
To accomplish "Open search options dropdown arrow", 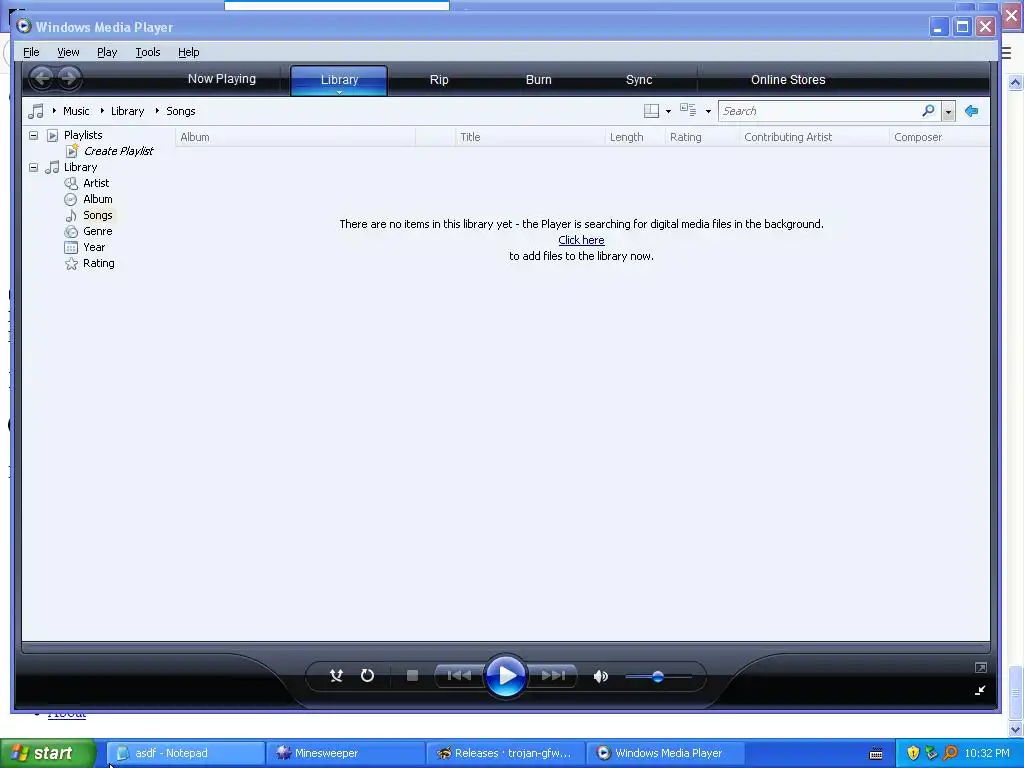I will pyautogui.click(x=948, y=112).
